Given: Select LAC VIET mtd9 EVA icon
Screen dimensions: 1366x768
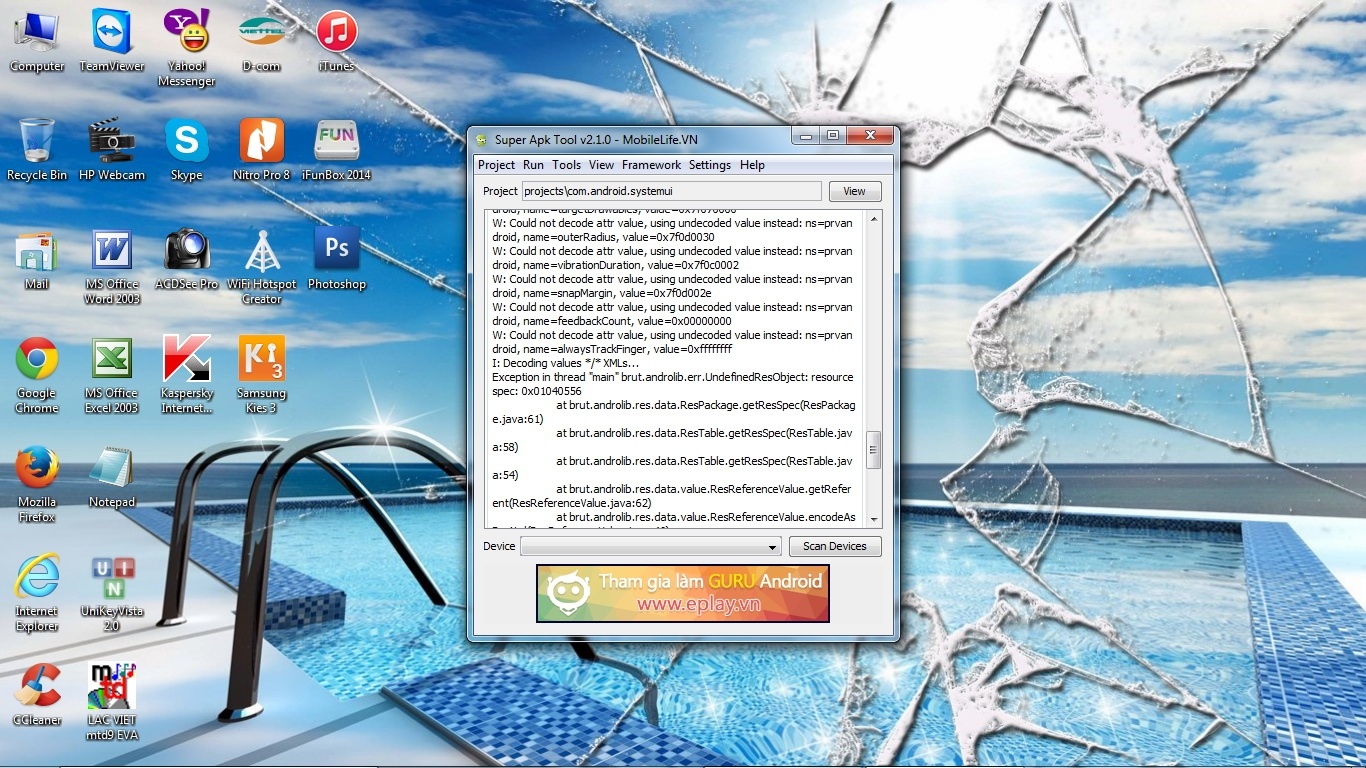Looking at the screenshot, I should 112,701.
